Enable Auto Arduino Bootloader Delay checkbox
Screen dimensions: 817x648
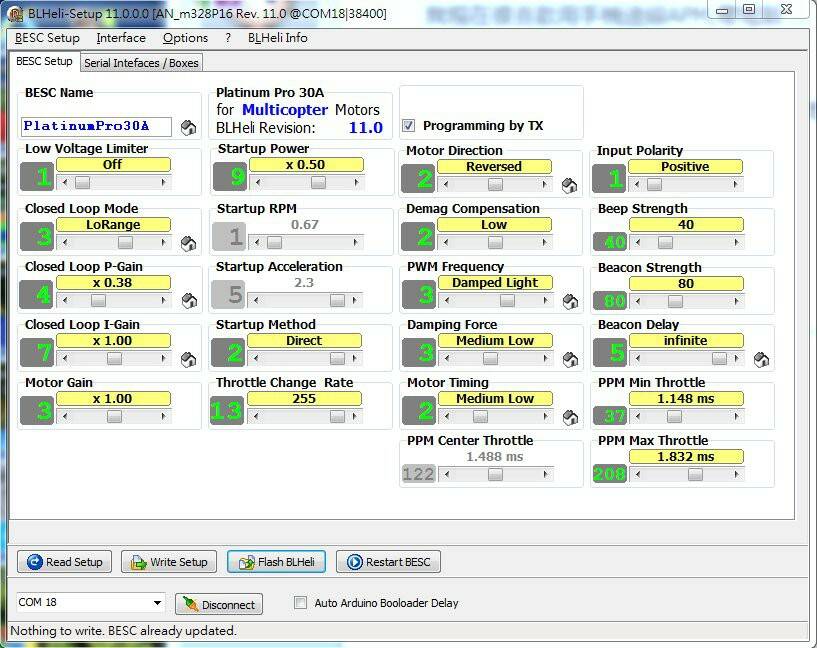point(300,603)
